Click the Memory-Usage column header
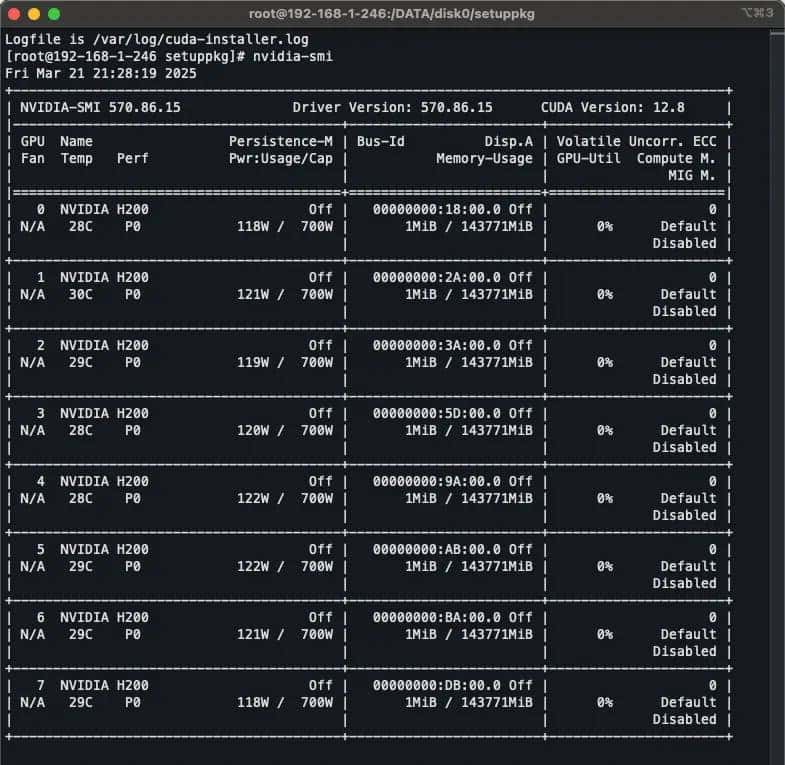Image resolution: width=785 pixels, height=765 pixels. click(485, 158)
